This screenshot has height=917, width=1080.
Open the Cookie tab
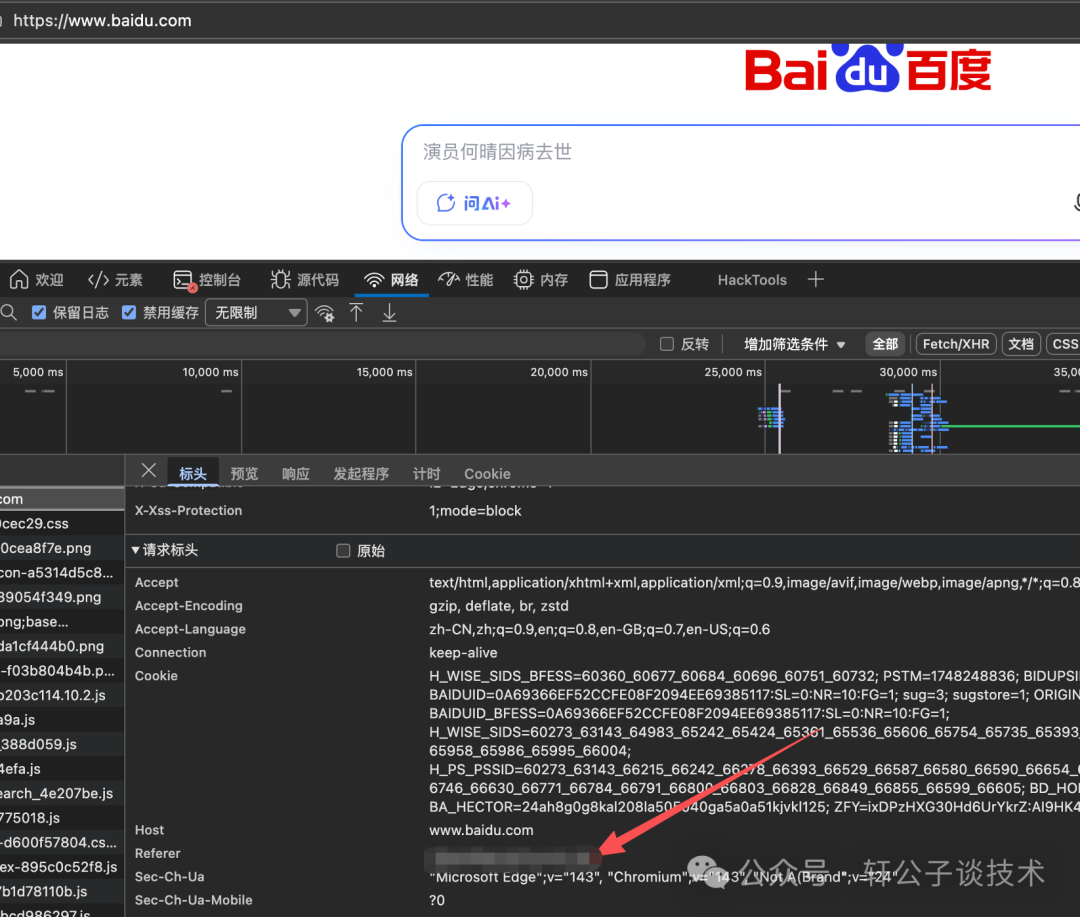coord(487,473)
